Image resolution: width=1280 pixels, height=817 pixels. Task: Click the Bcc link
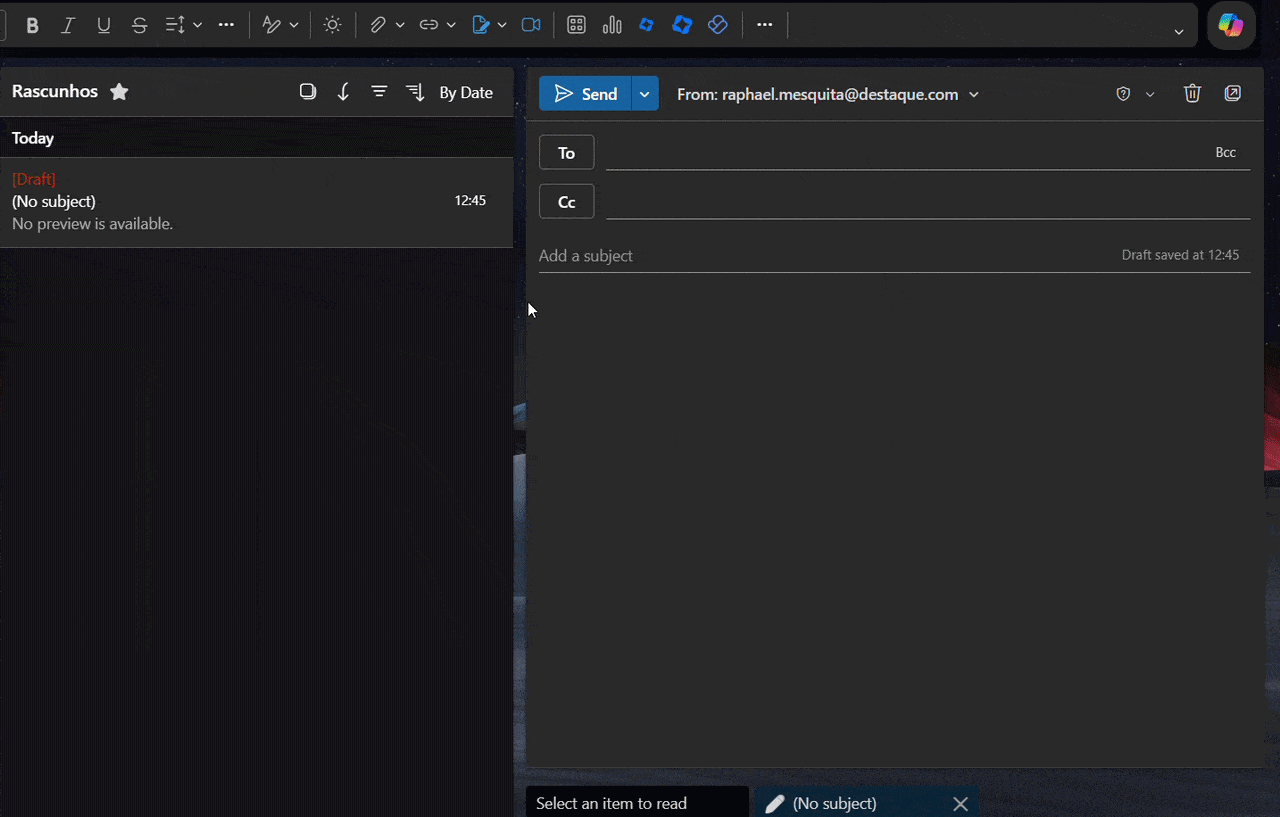click(1225, 153)
